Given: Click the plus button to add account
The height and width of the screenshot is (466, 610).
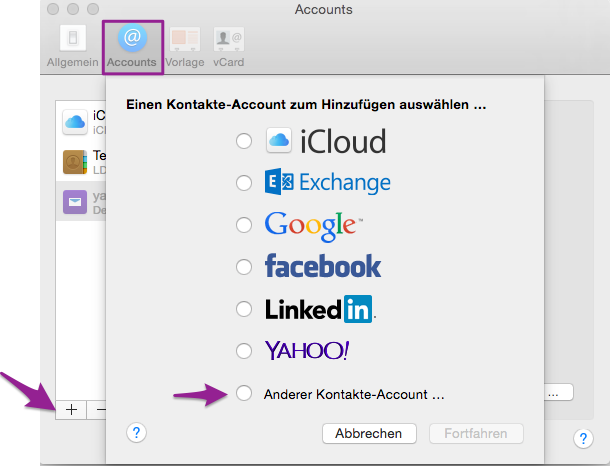Looking at the screenshot, I should [x=70, y=410].
